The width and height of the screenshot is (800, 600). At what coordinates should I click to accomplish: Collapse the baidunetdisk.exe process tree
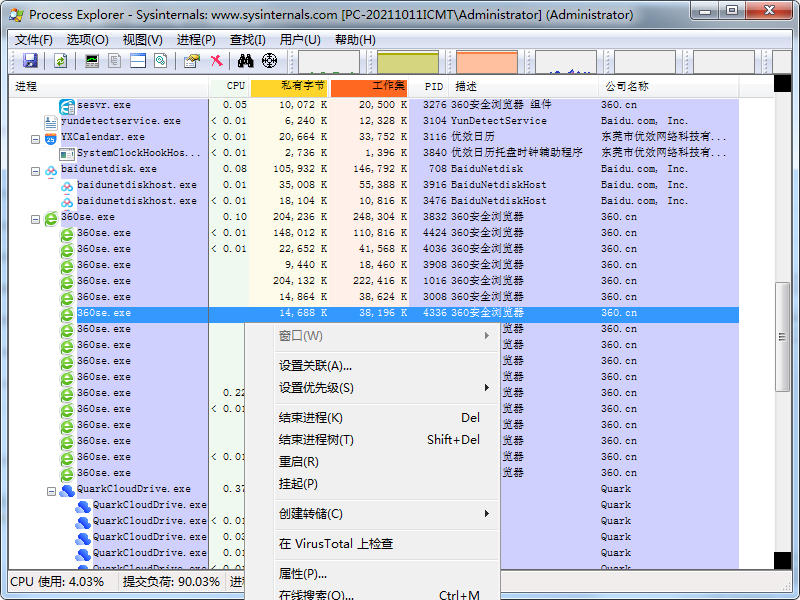click(x=35, y=171)
